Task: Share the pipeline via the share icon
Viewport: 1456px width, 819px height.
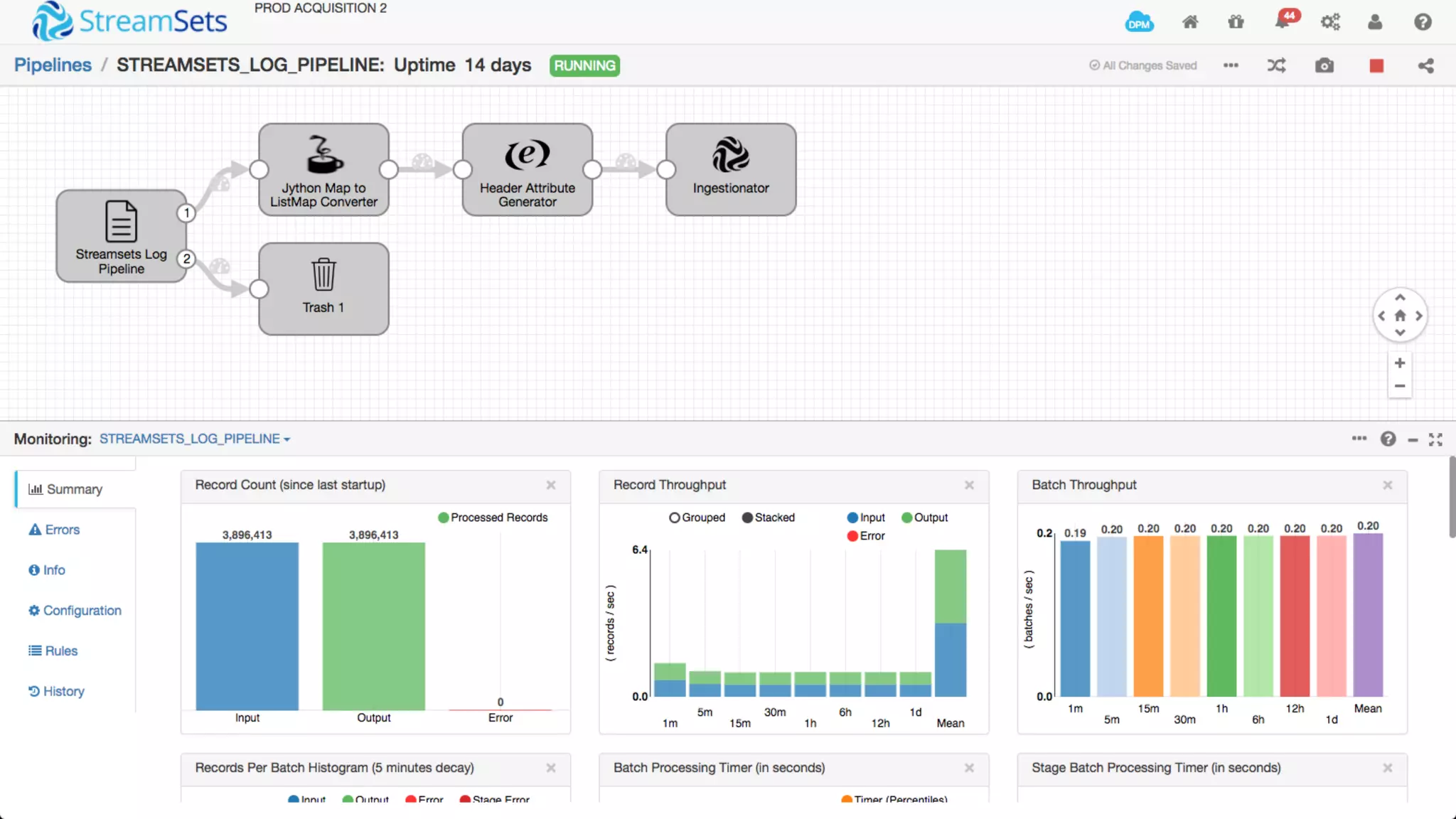Action: point(1425,65)
